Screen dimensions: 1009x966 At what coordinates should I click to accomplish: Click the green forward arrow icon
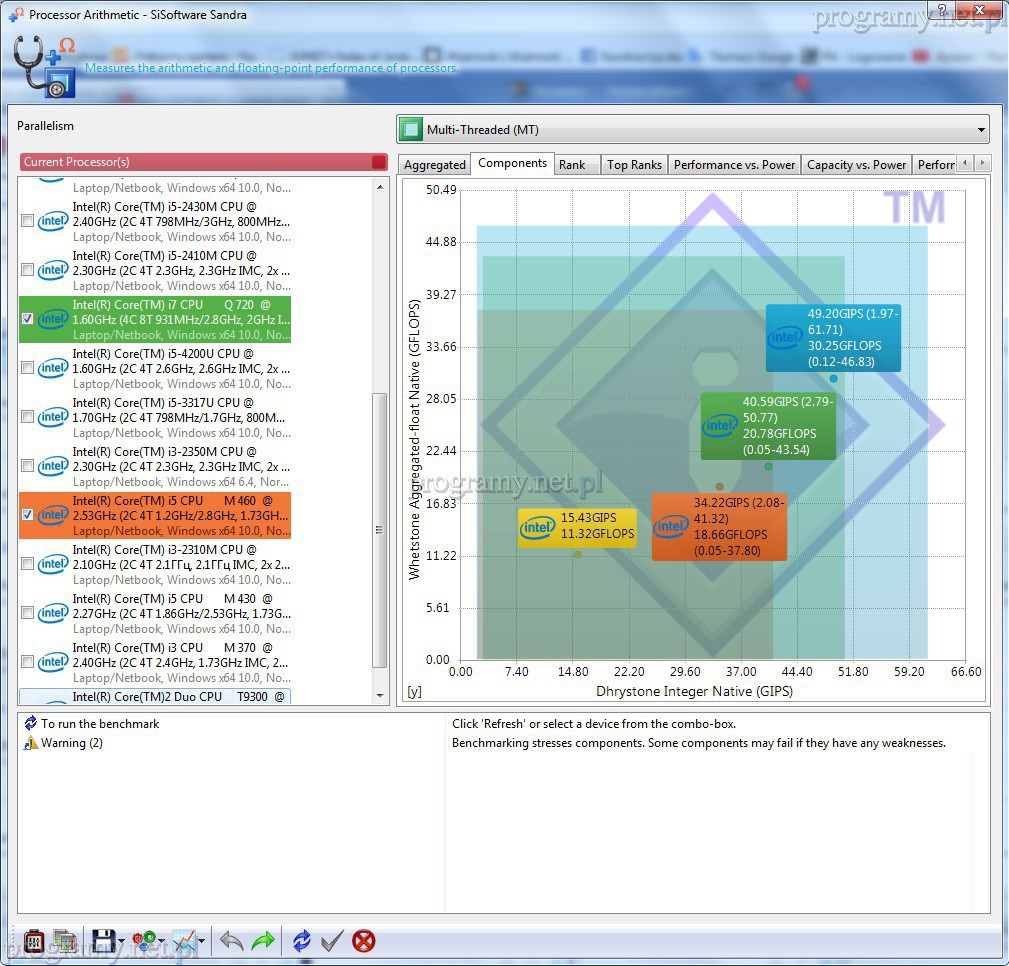click(x=263, y=940)
